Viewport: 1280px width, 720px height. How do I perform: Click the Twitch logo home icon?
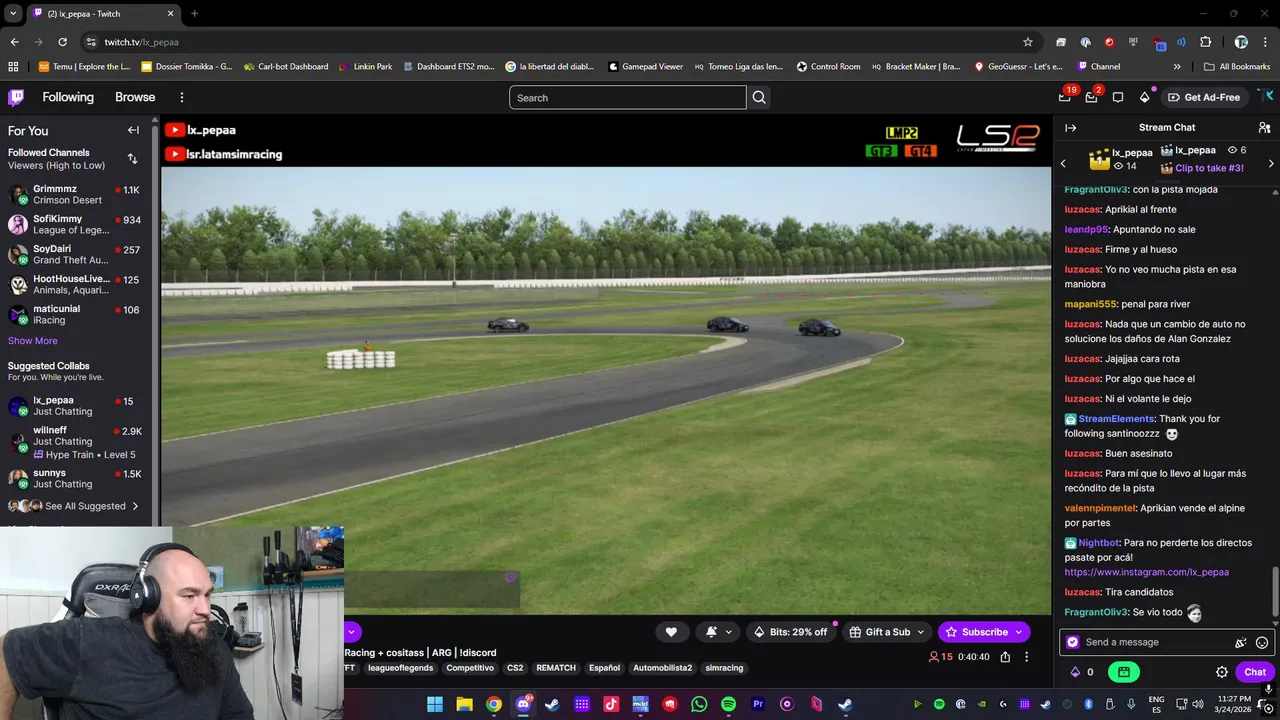pos(16,97)
